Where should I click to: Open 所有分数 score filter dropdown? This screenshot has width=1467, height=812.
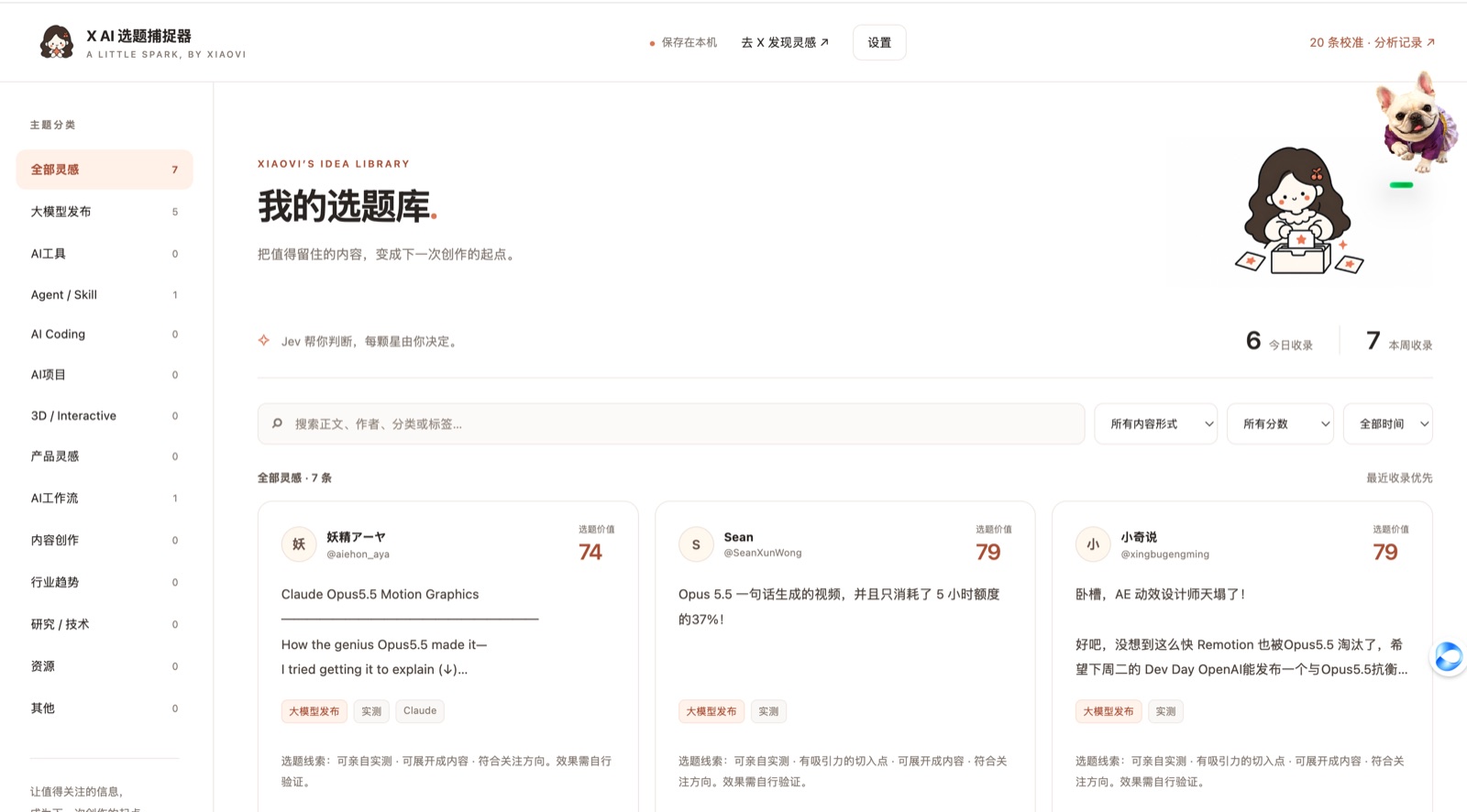pos(1280,423)
